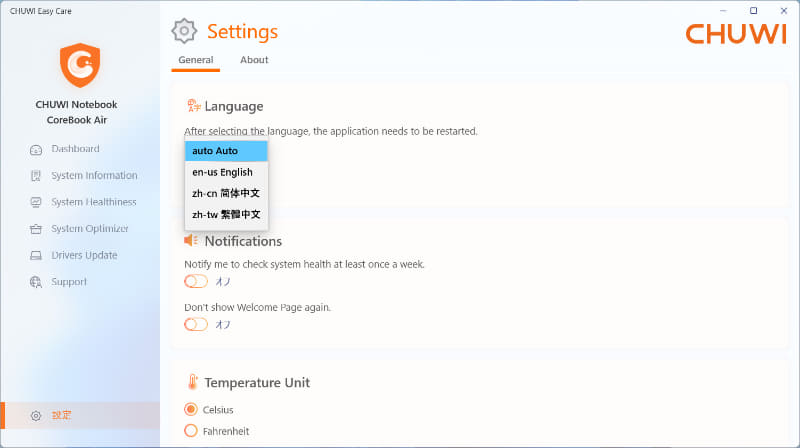This screenshot has width=800, height=448.
Task: Switch to the About tab
Action: click(x=254, y=60)
